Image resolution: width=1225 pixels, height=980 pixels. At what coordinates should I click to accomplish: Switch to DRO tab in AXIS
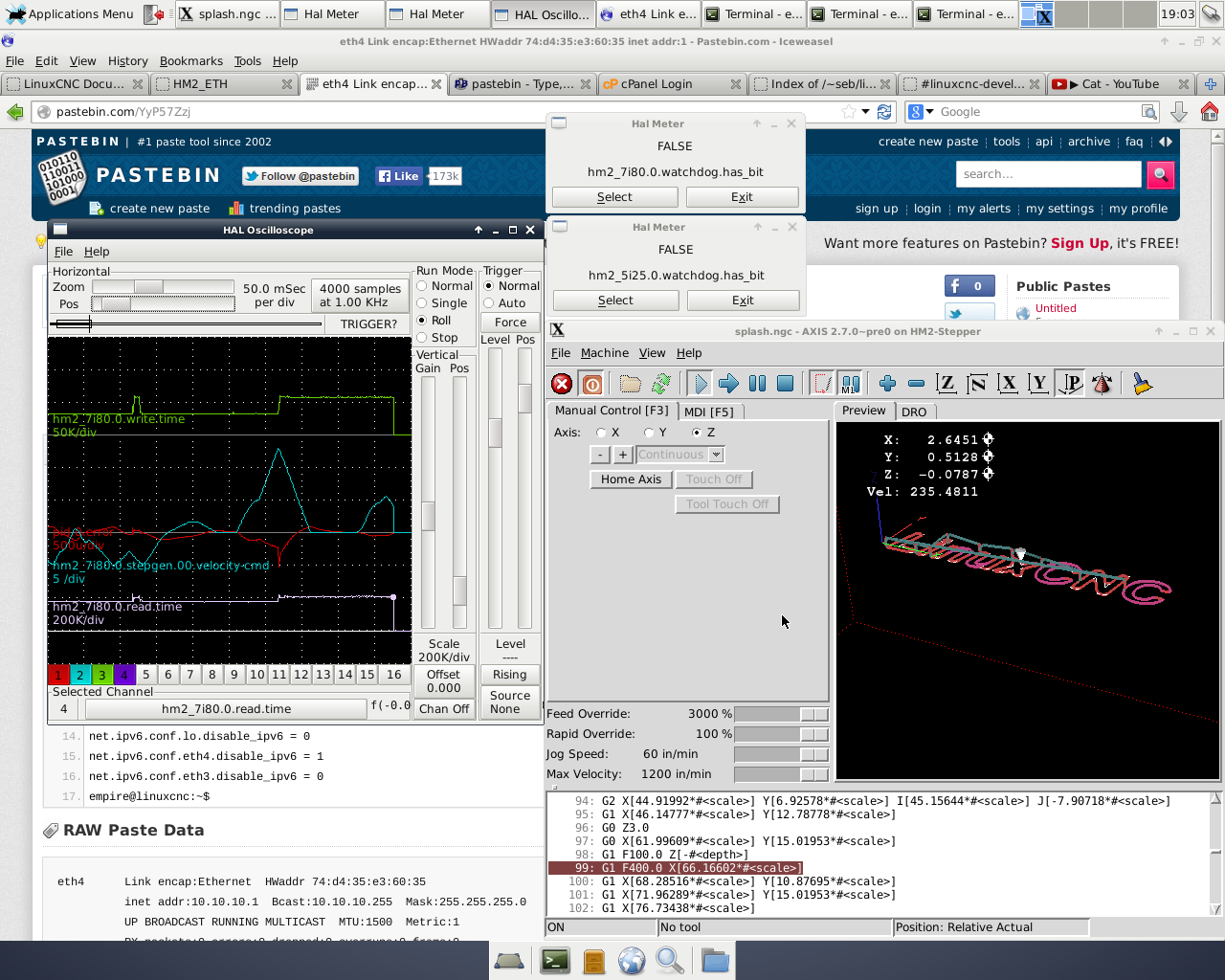pos(914,412)
